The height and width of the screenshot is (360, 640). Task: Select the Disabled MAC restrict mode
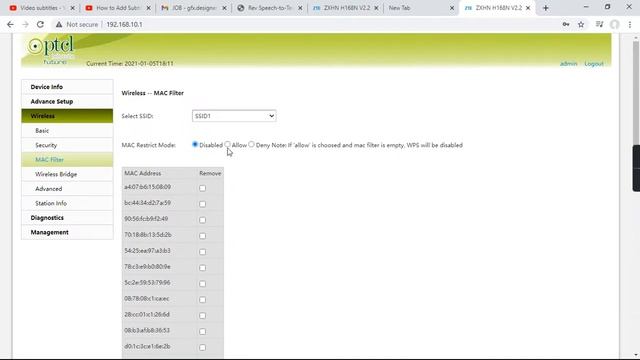tap(195, 144)
